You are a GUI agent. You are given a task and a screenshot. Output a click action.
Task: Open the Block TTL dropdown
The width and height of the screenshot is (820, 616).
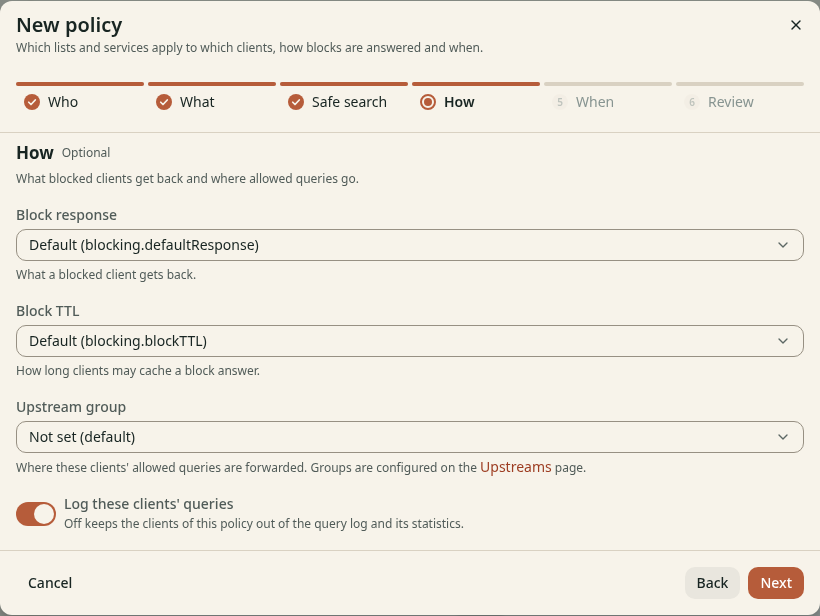[410, 341]
